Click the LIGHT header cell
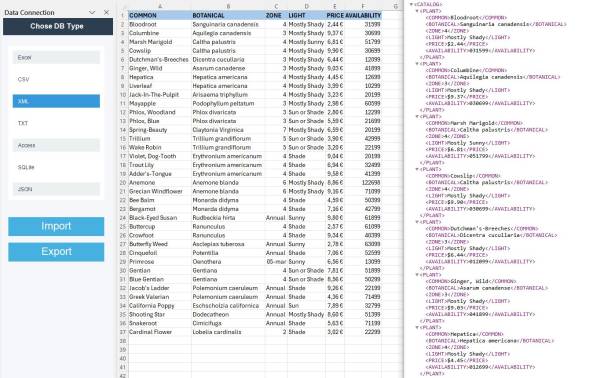The image size is (600, 378). [x=306, y=15]
